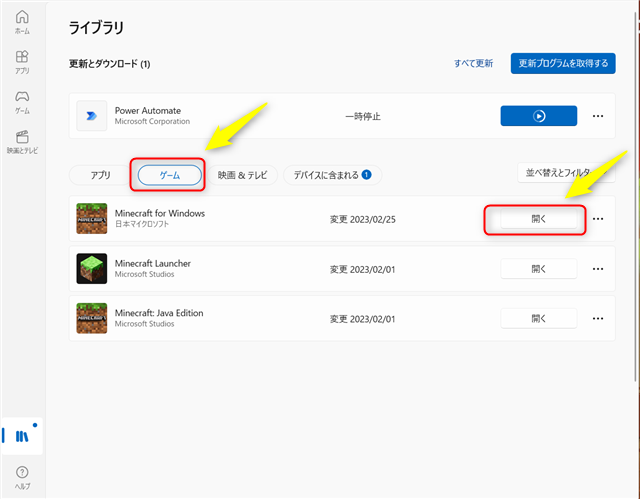Select the アプリ filter tab
Image resolution: width=640 pixels, height=499 pixels.
pyautogui.click(x=100, y=175)
